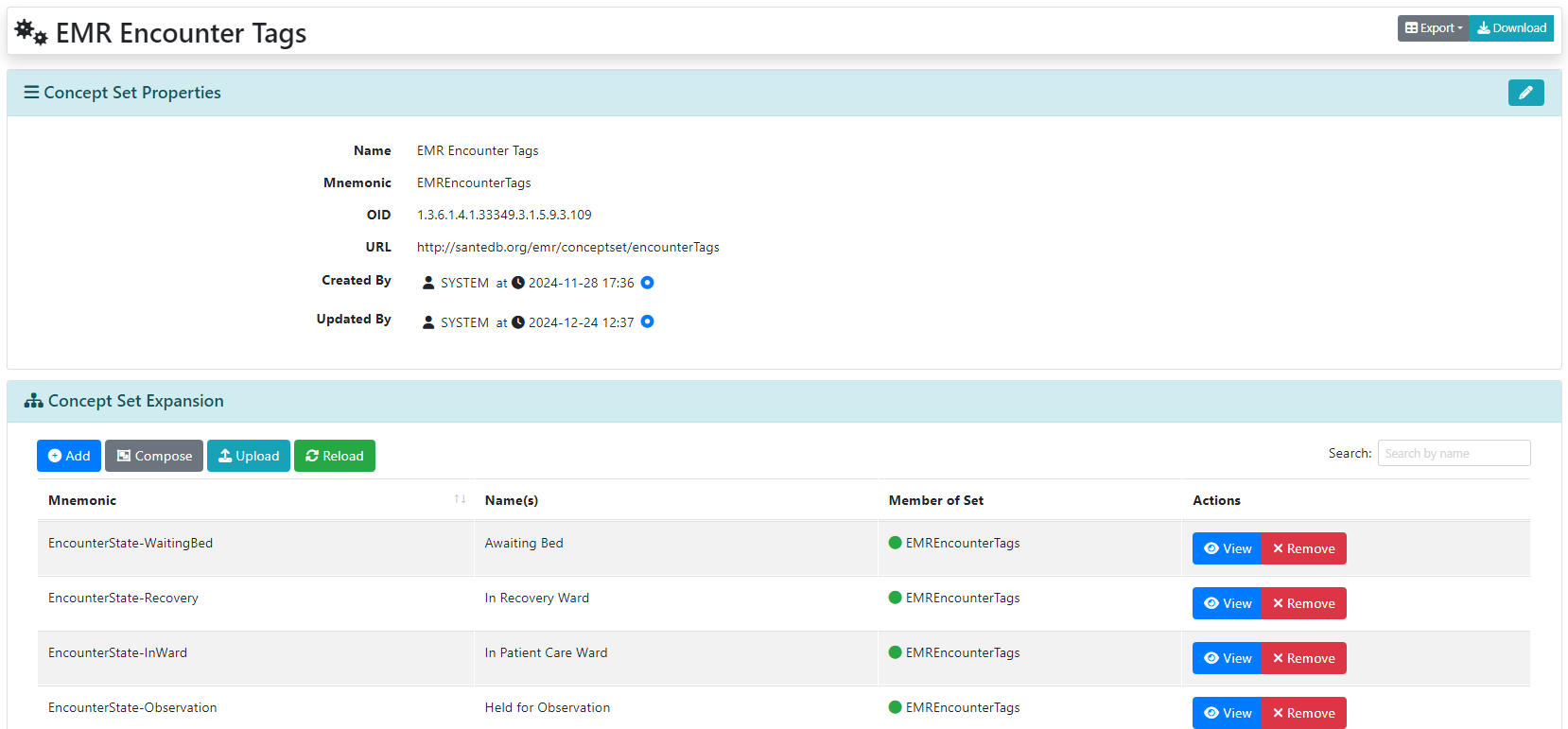
Task: Remove the EncounterState-WaitingBed concept
Action: pos(1303,548)
